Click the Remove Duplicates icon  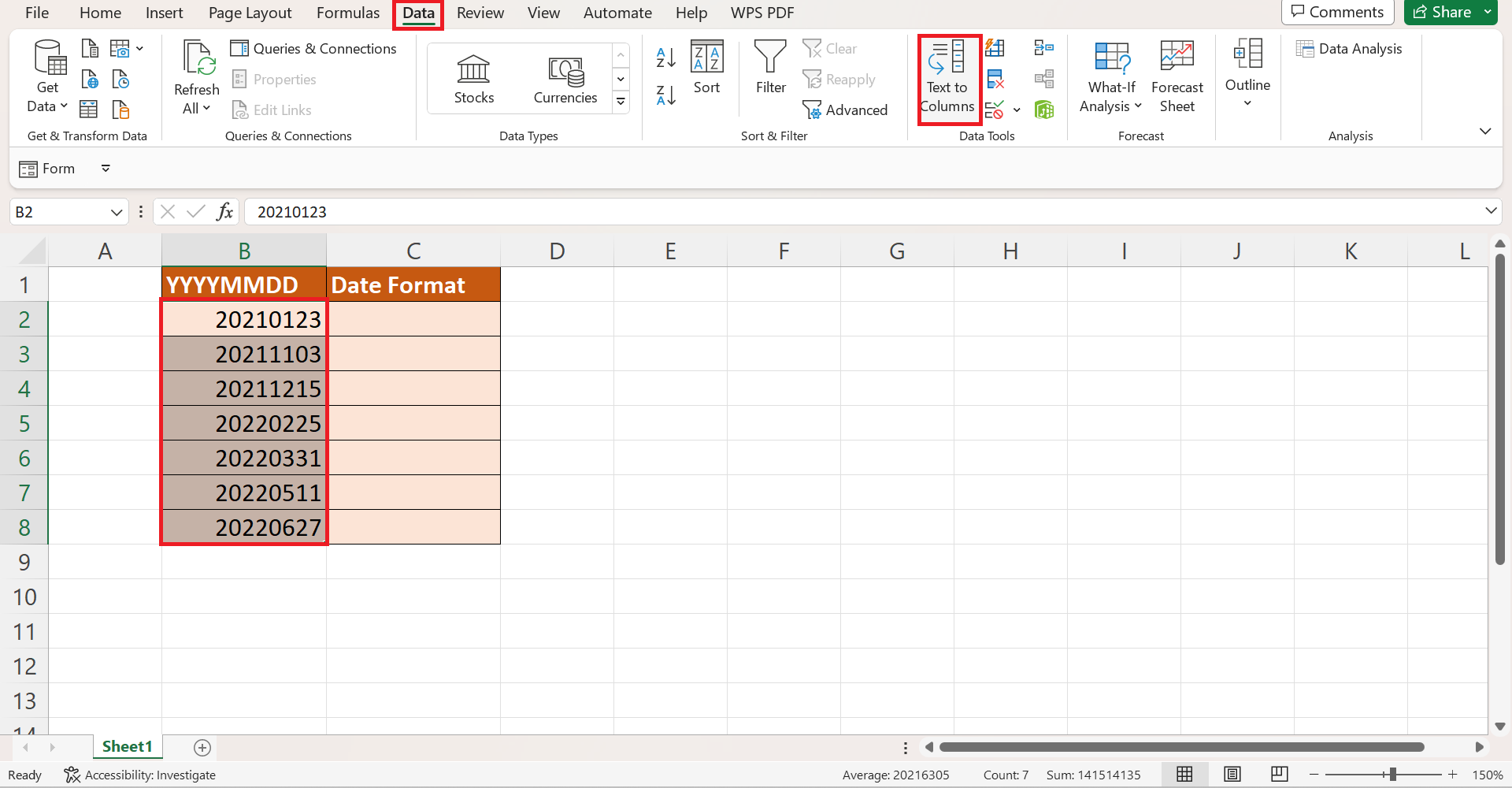pos(995,79)
